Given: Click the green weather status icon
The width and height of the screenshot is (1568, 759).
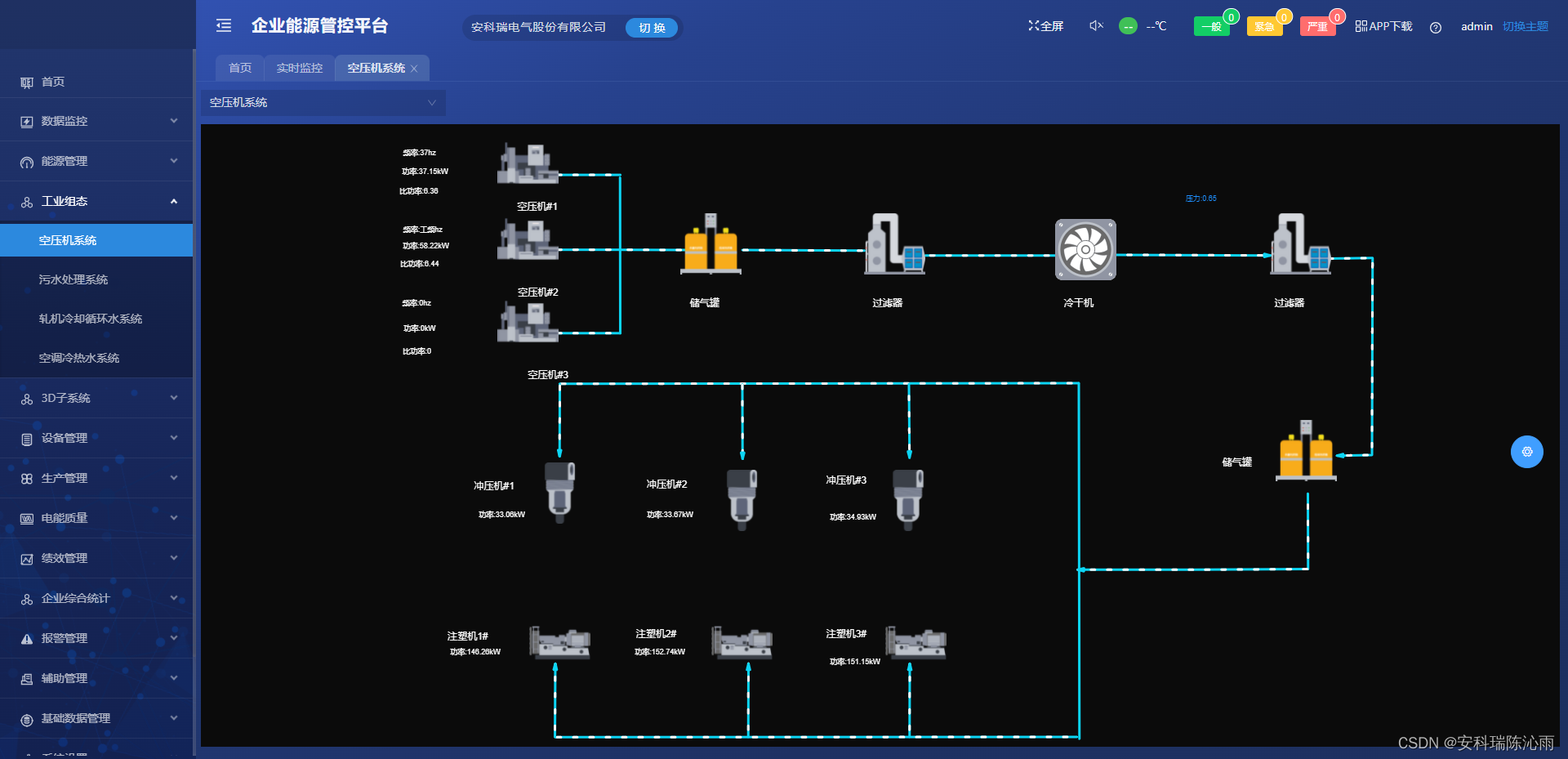Looking at the screenshot, I should [x=1128, y=26].
